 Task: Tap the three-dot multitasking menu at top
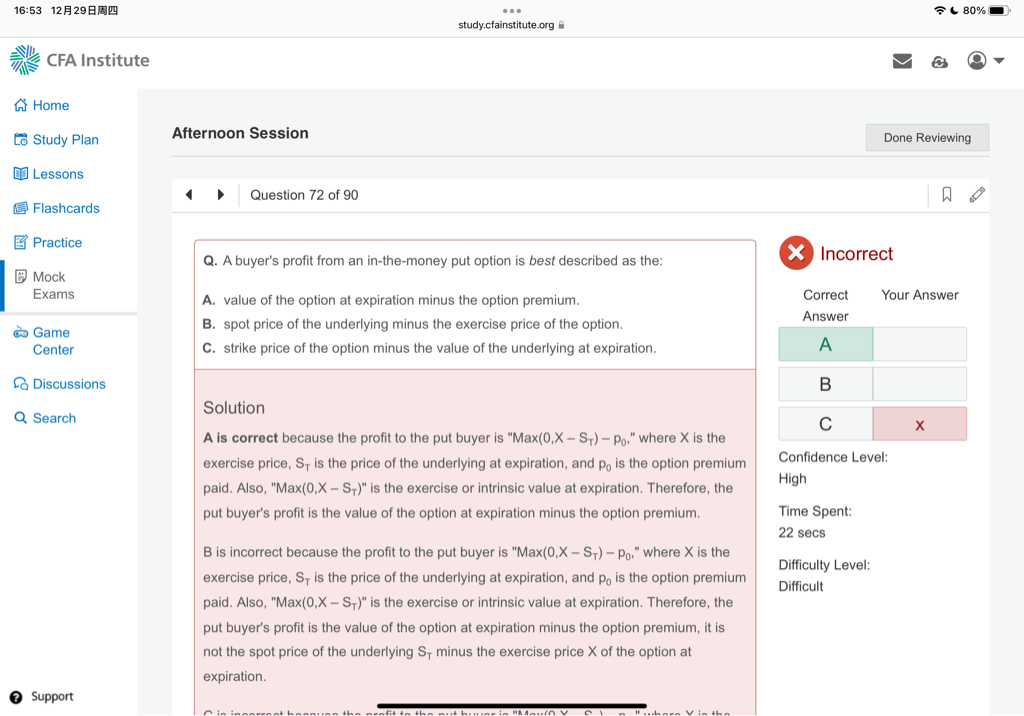pyautogui.click(x=512, y=10)
